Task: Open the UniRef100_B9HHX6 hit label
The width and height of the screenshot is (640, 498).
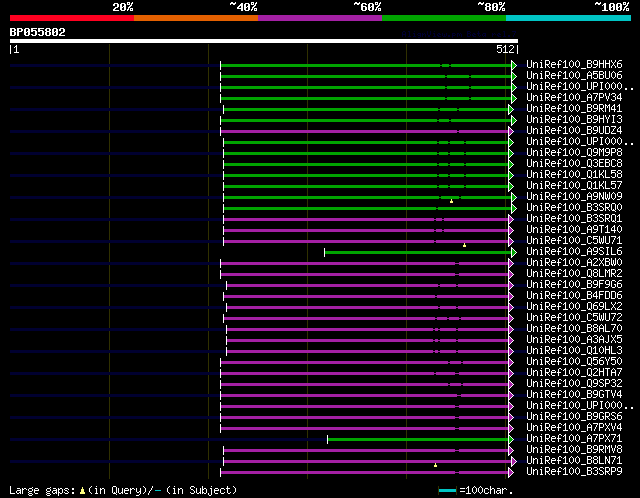Action: coord(574,64)
